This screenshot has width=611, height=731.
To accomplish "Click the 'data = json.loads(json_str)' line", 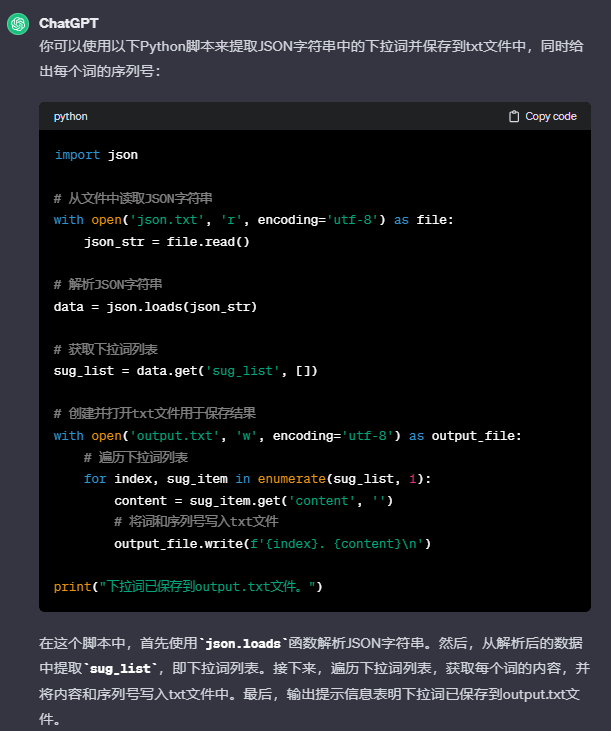I will (x=155, y=306).
